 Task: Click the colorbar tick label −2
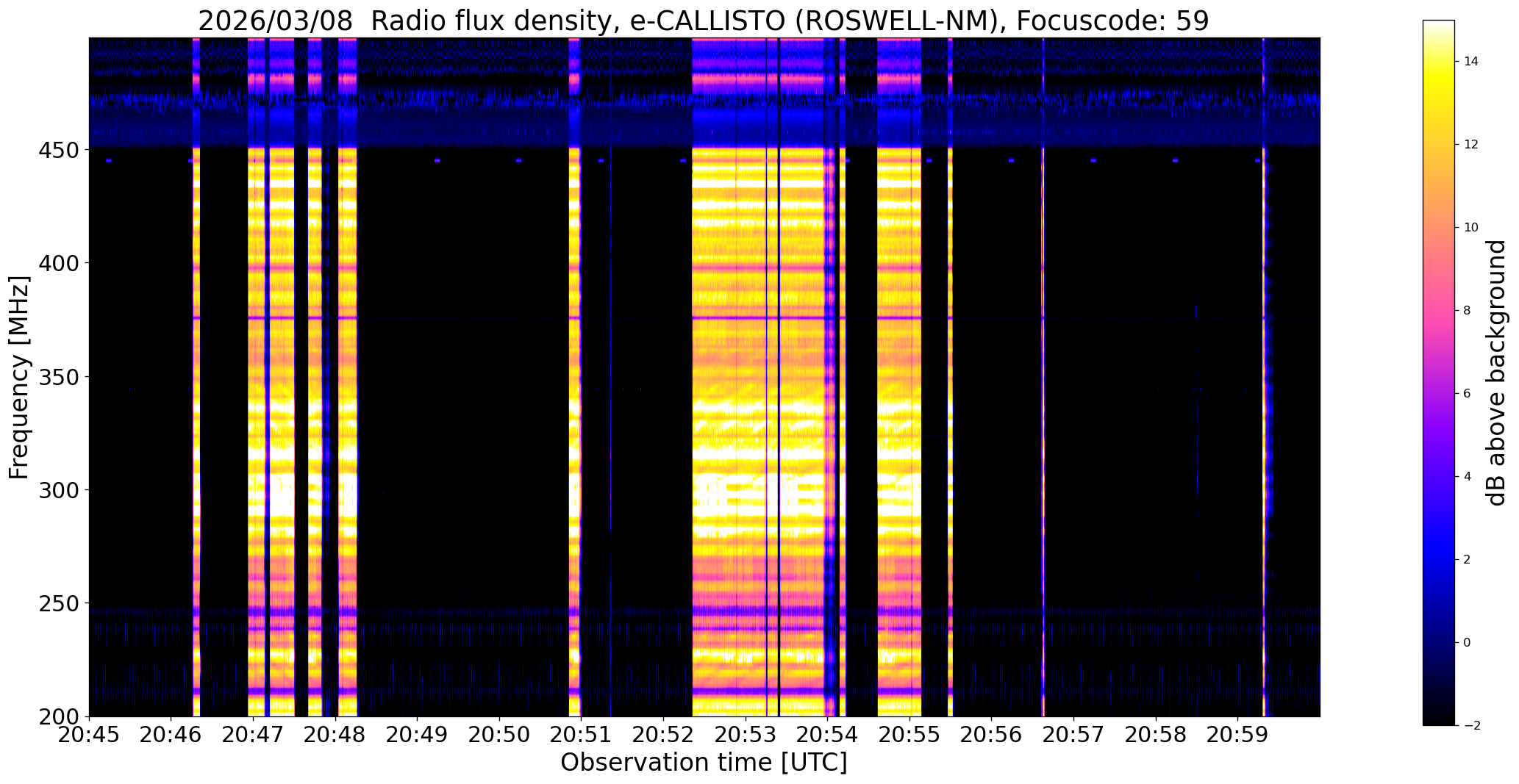[x=1471, y=725]
